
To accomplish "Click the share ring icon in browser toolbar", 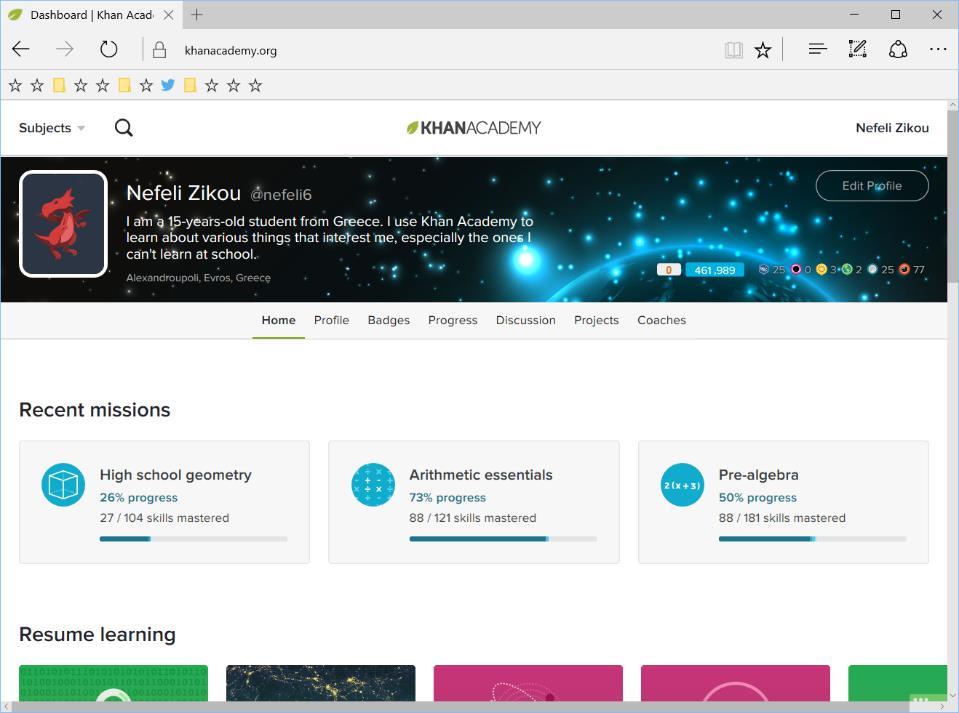I will pyautogui.click(x=898, y=49).
